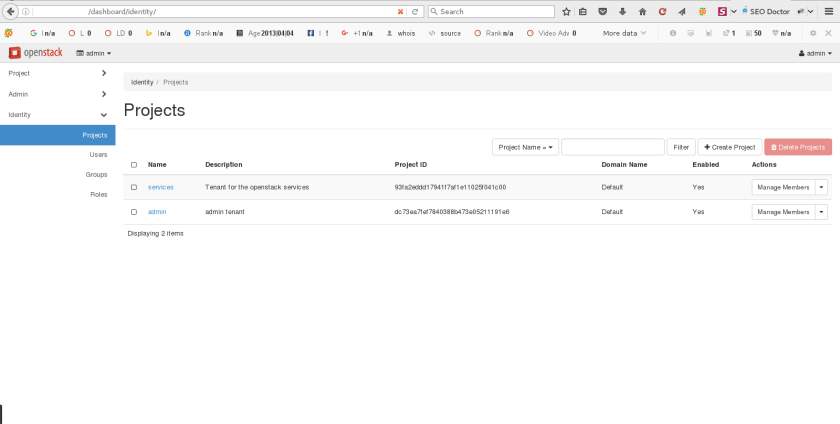840x424 pixels.
Task: Open the services project link
Action: (x=161, y=187)
